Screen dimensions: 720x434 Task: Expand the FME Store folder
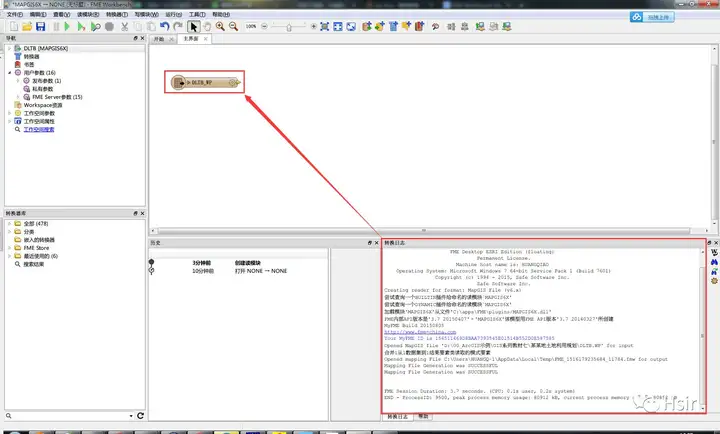coord(9,248)
